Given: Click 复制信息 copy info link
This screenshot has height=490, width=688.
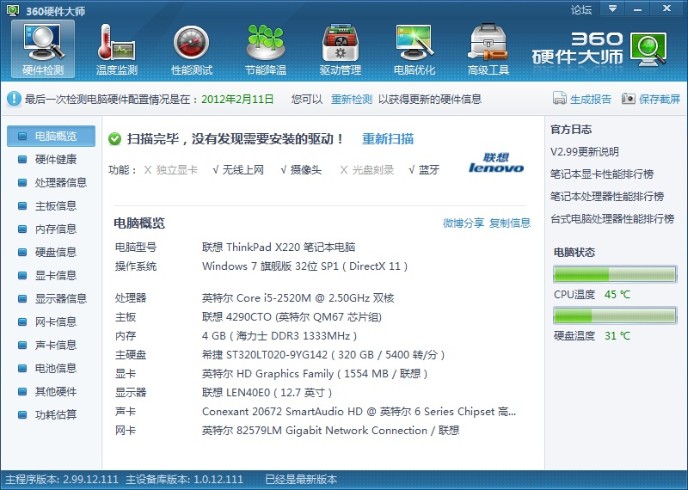Looking at the screenshot, I should point(510,223).
